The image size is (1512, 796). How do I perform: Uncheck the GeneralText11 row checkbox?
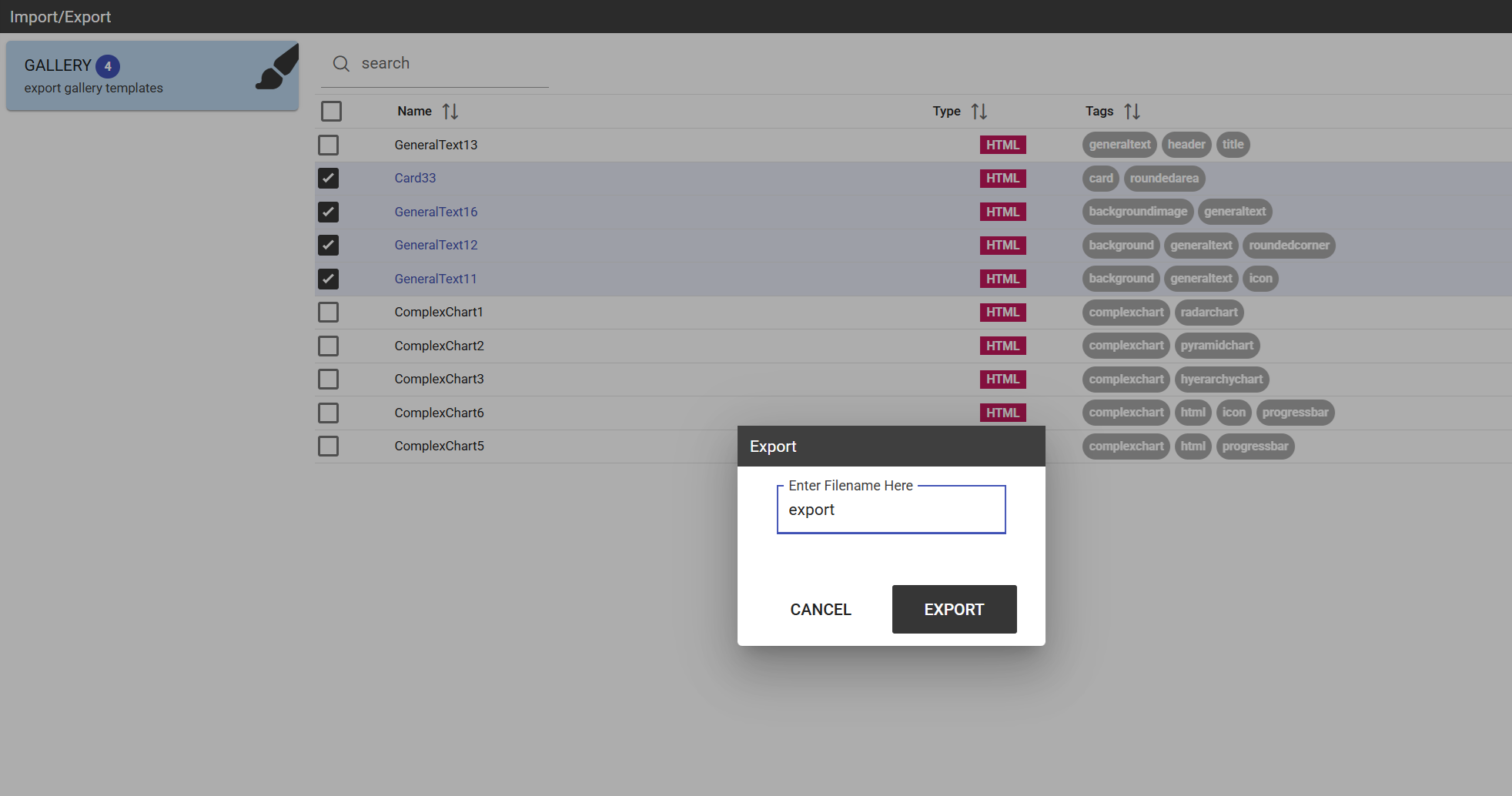pos(328,279)
